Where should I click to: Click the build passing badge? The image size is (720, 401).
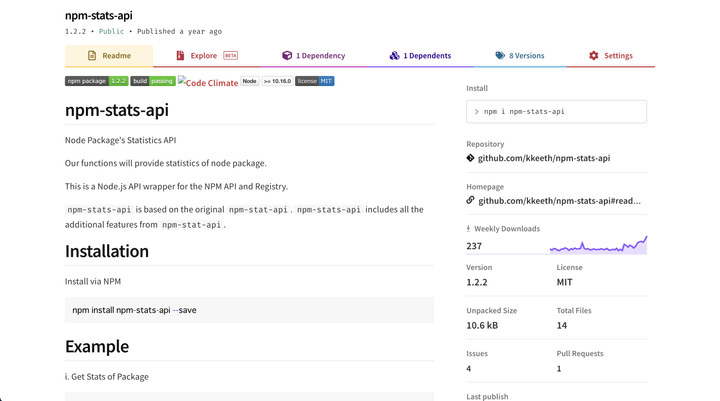(153, 81)
